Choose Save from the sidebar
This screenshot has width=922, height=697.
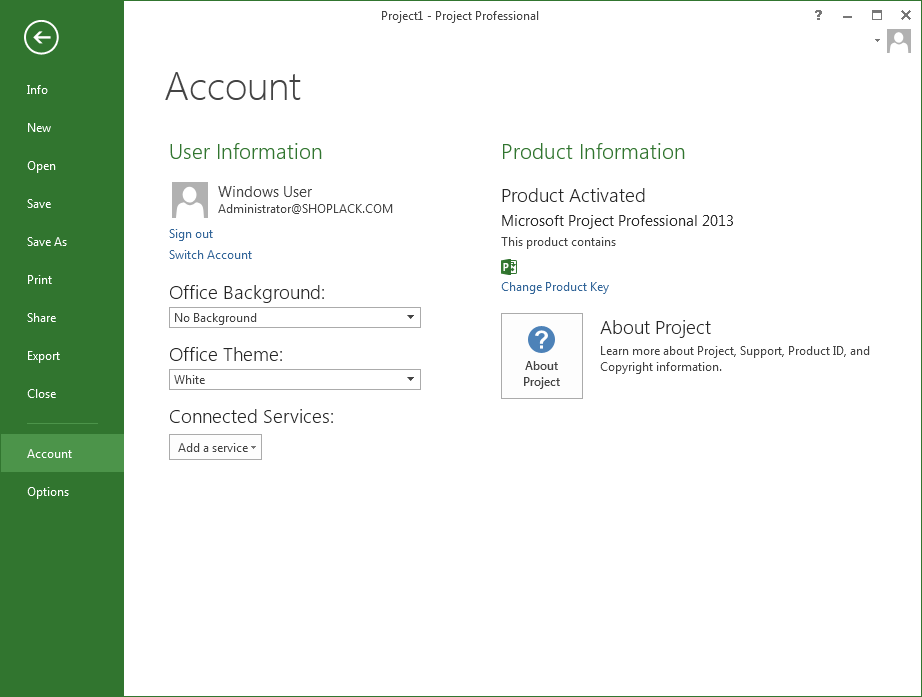pos(62,204)
